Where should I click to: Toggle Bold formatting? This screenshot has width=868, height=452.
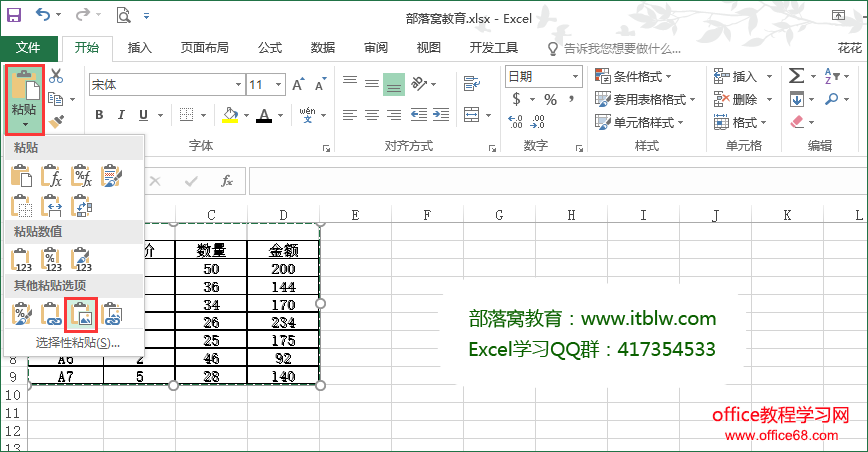tap(99, 115)
